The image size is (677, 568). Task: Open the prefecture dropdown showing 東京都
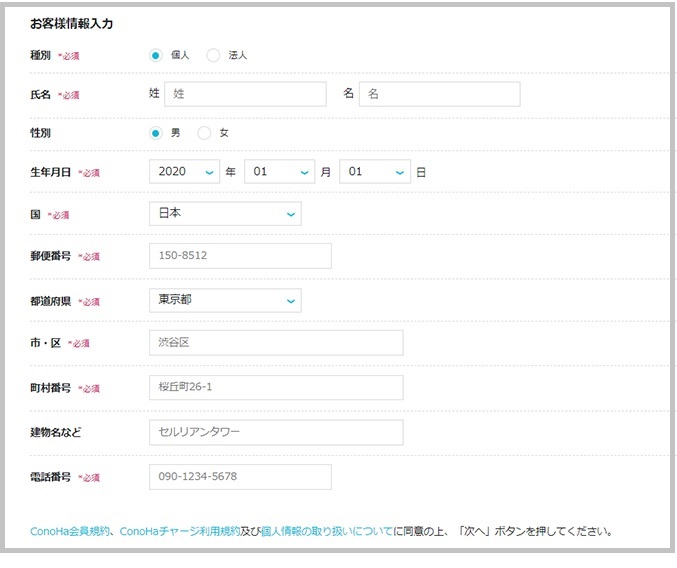click(225, 300)
